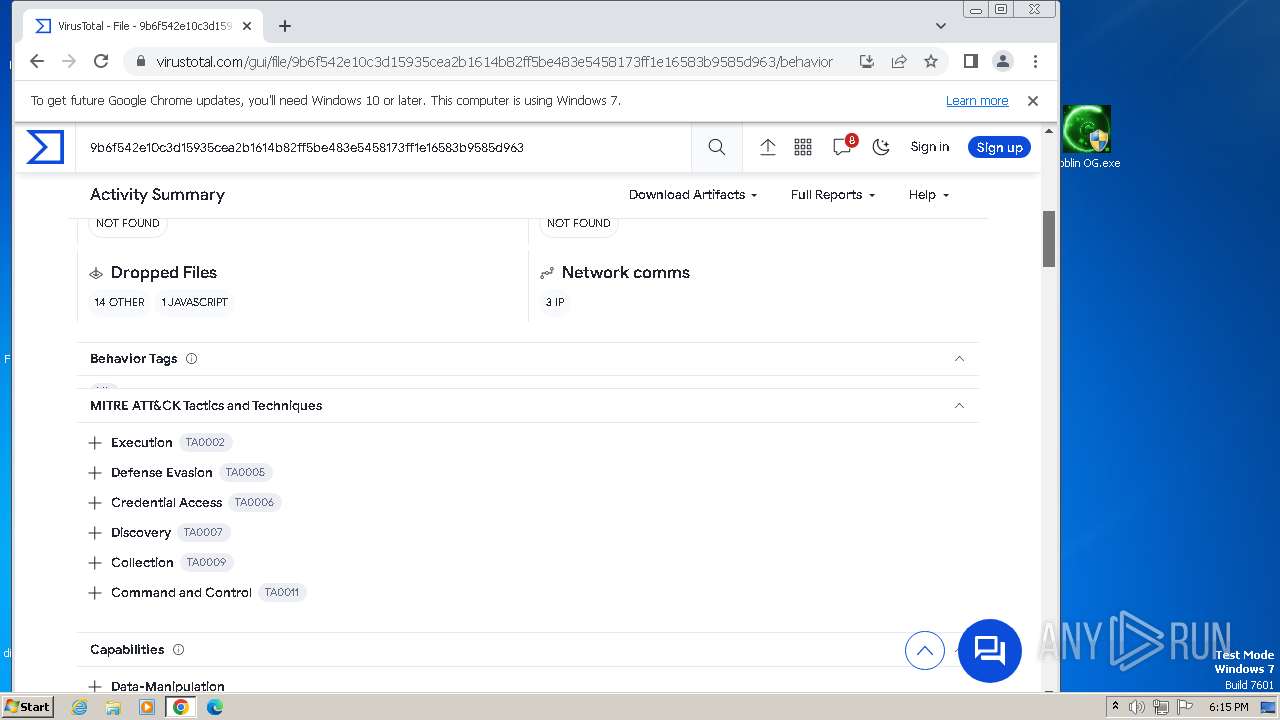Viewport: 1280px width, 720px height.
Task: Open File Explorer from taskbar
Action: tap(113, 707)
